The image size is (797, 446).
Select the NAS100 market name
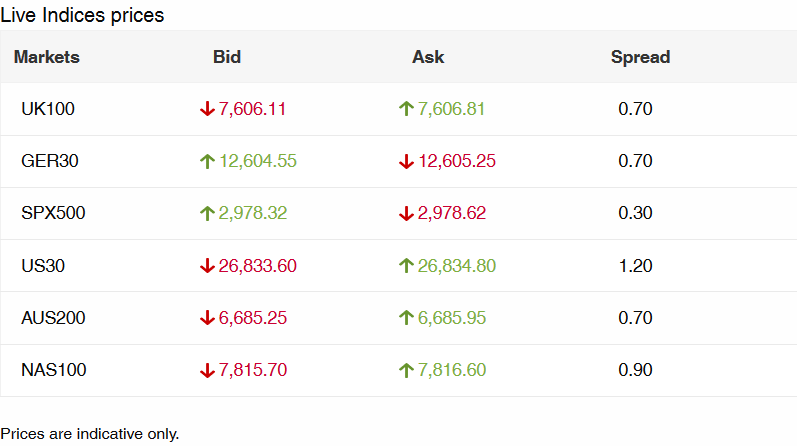[53, 370]
